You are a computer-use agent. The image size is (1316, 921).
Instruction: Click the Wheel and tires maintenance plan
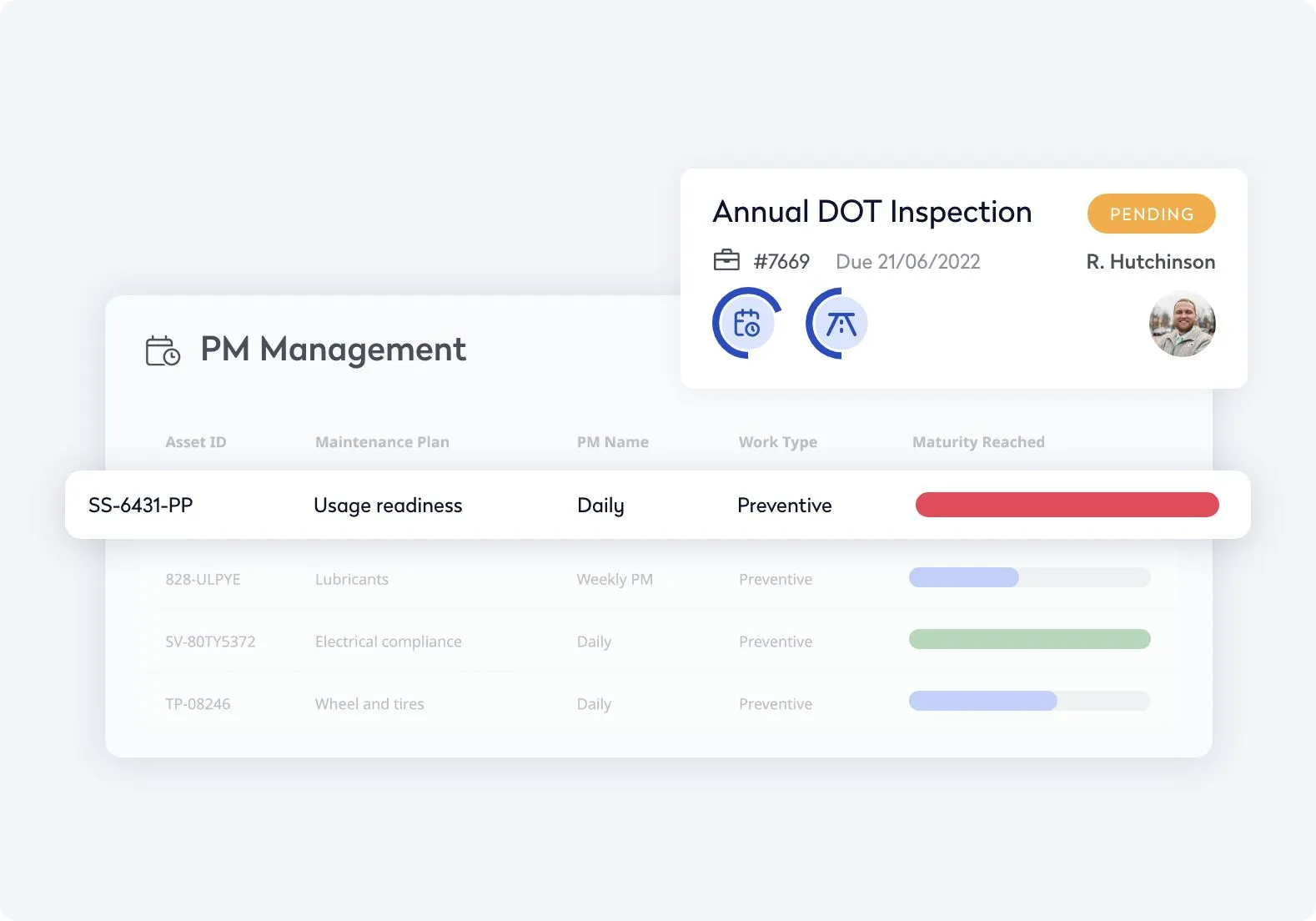tap(369, 704)
